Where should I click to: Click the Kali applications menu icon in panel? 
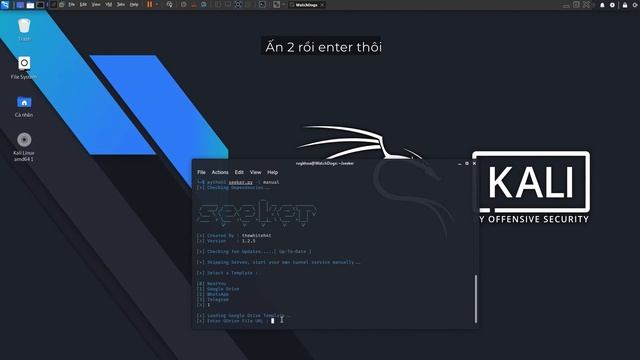5,4
